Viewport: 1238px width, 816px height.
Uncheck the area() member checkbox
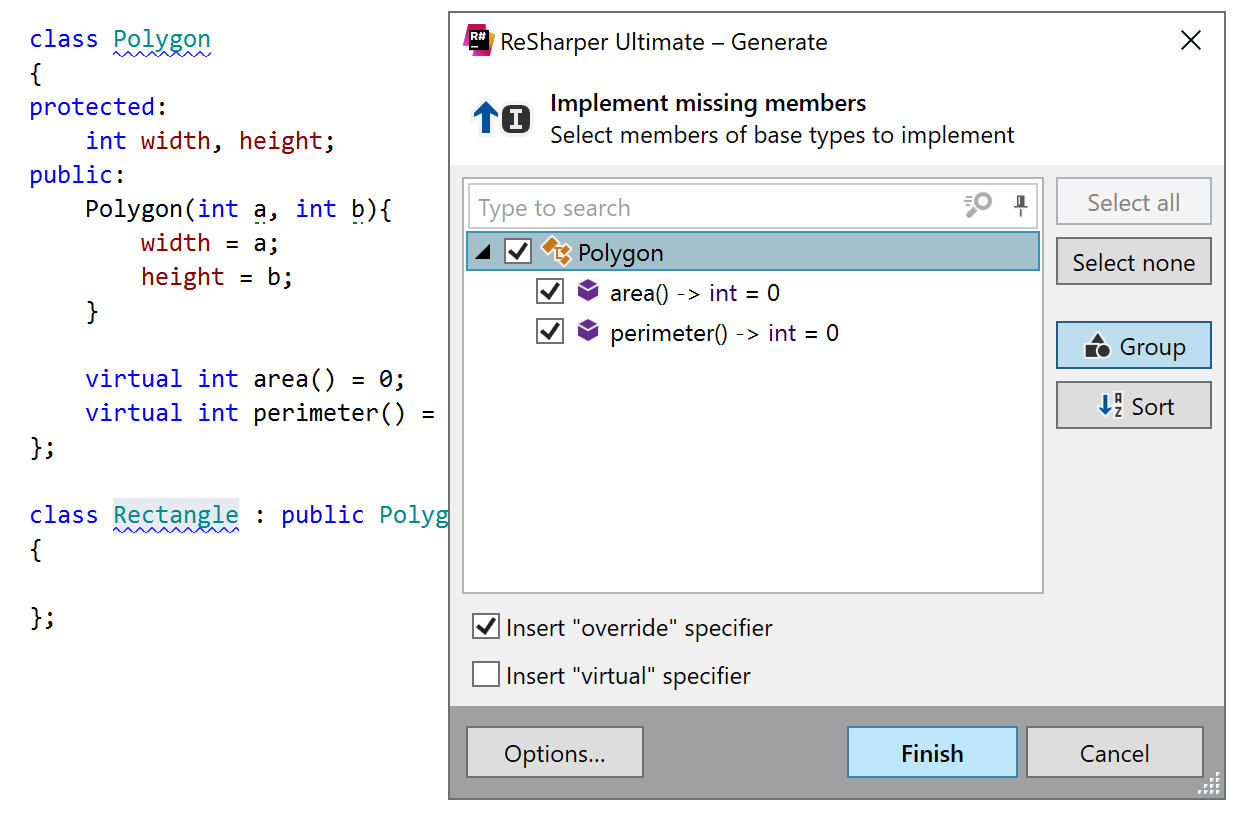point(549,291)
